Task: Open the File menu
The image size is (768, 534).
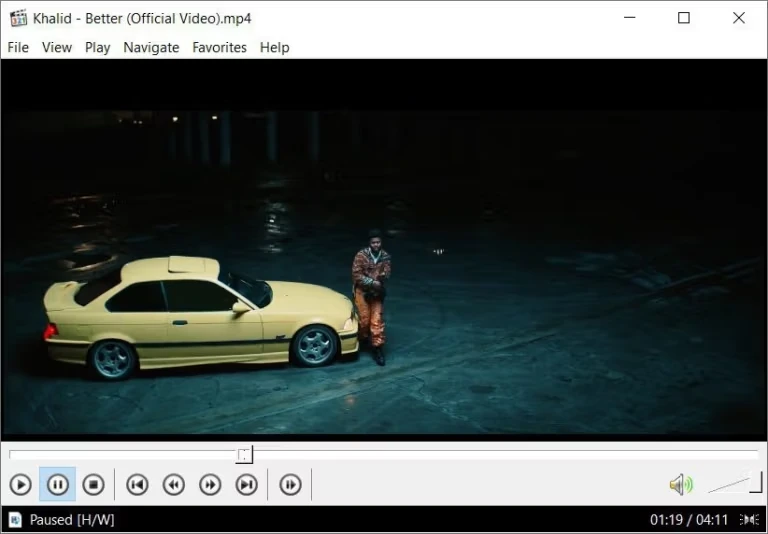Action: (x=18, y=47)
